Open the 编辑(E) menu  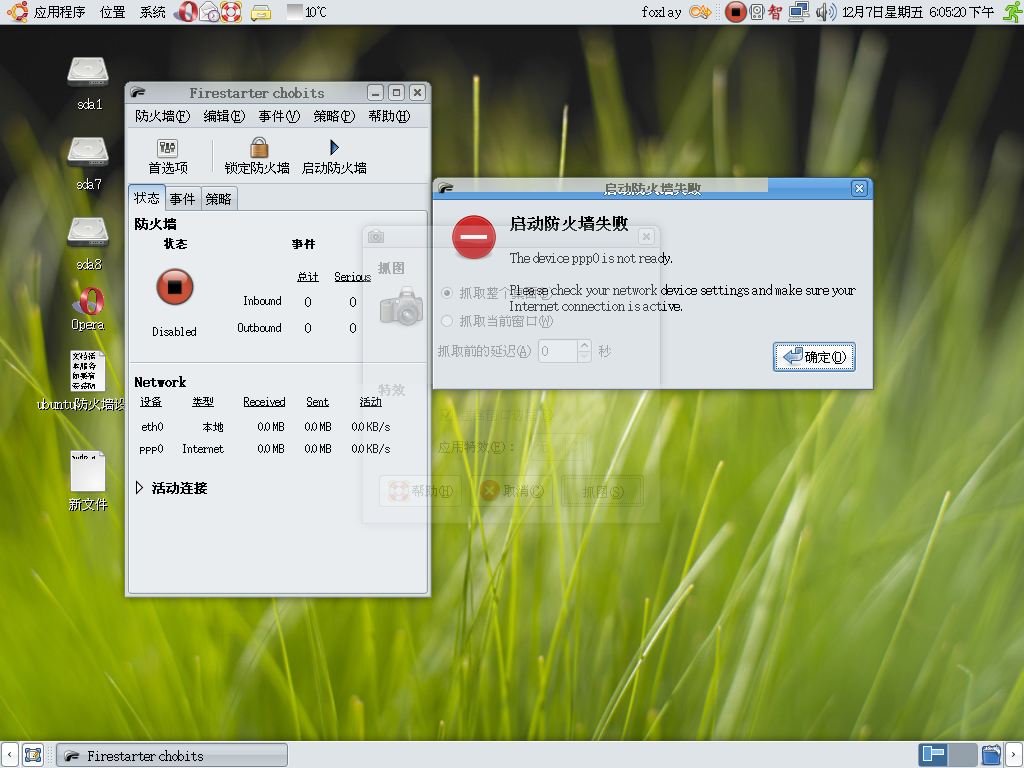click(x=223, y=116)
